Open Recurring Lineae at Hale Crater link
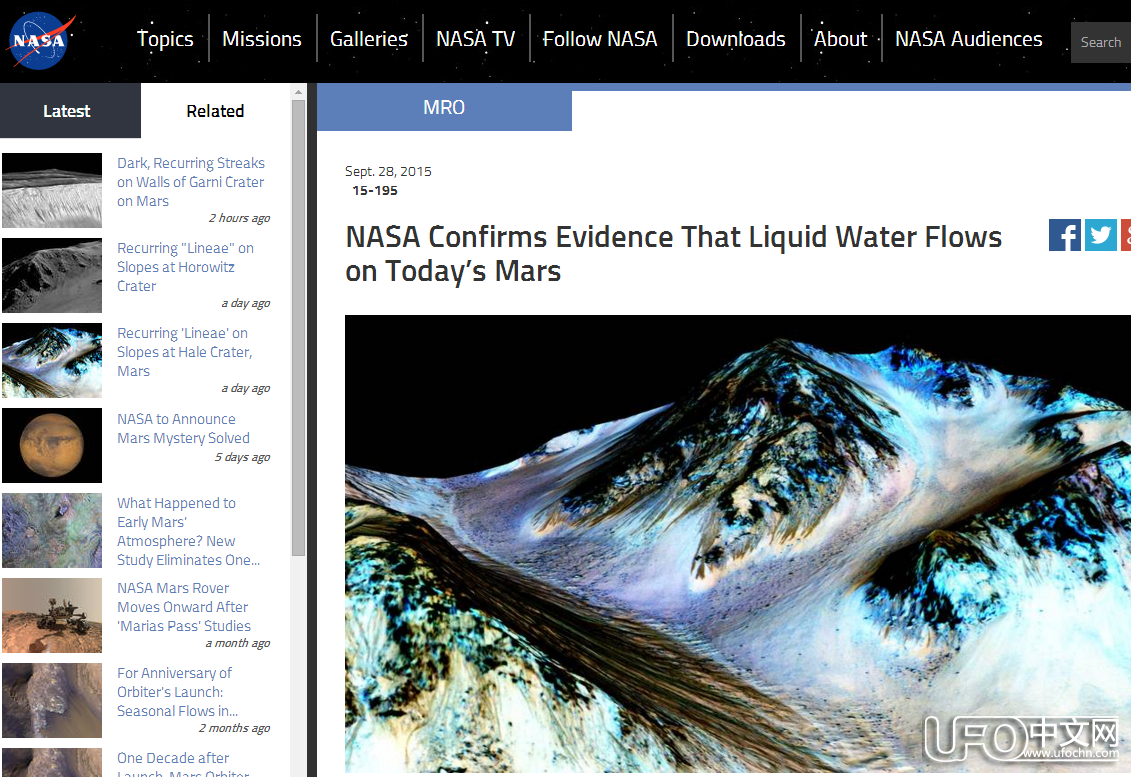Screen dimensions: 1131x777 point(185,352)
